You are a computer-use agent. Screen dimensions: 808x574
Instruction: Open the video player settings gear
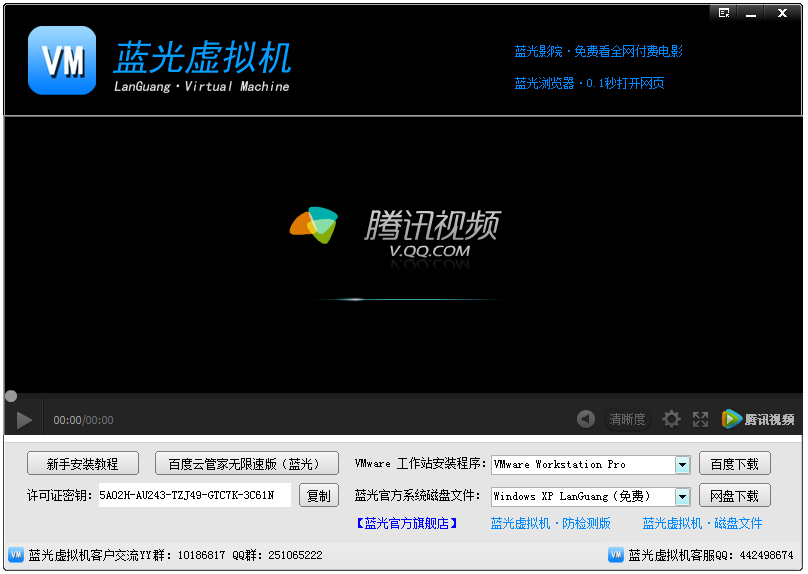[x=671, y=419]
